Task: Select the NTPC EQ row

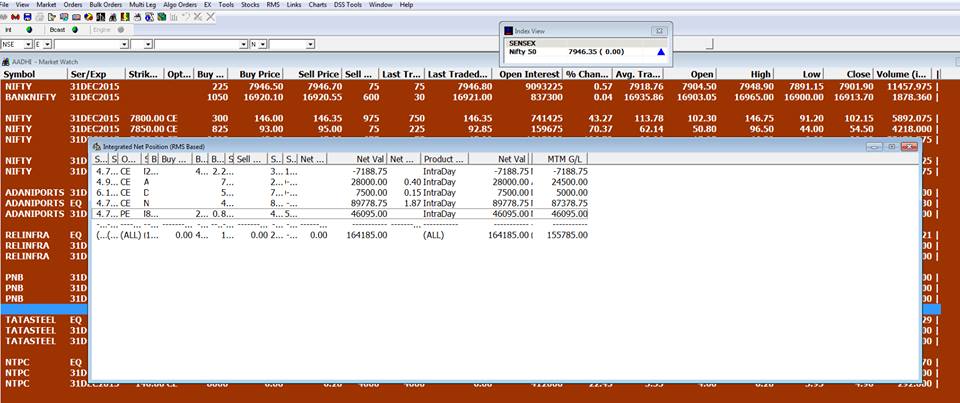Action: 43,362
